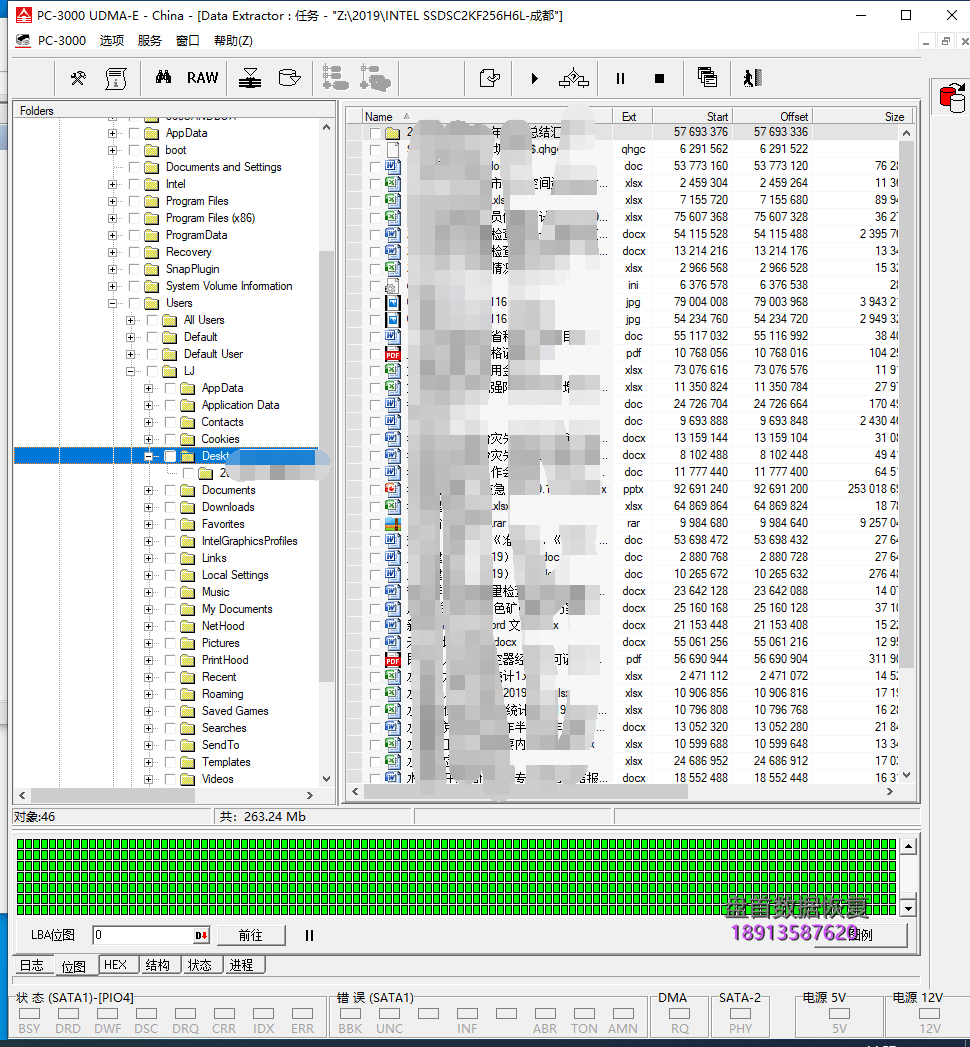The width and height of the screenshot is (970, 1047).
Task: Click the hourglass extraction toolbar icon
Action: 250,78
